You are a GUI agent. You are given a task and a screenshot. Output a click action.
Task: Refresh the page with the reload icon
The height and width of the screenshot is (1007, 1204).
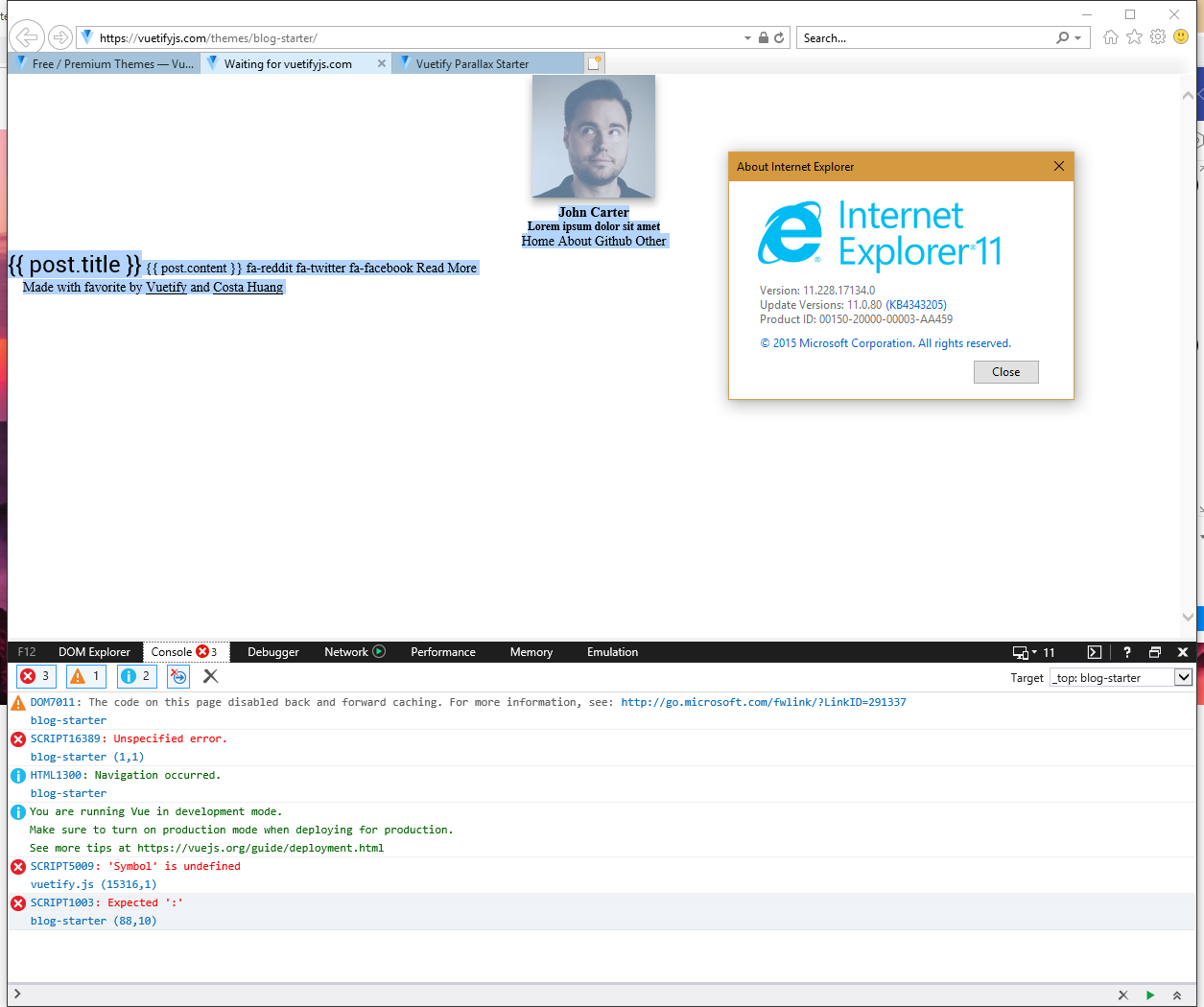pos(779,38)
